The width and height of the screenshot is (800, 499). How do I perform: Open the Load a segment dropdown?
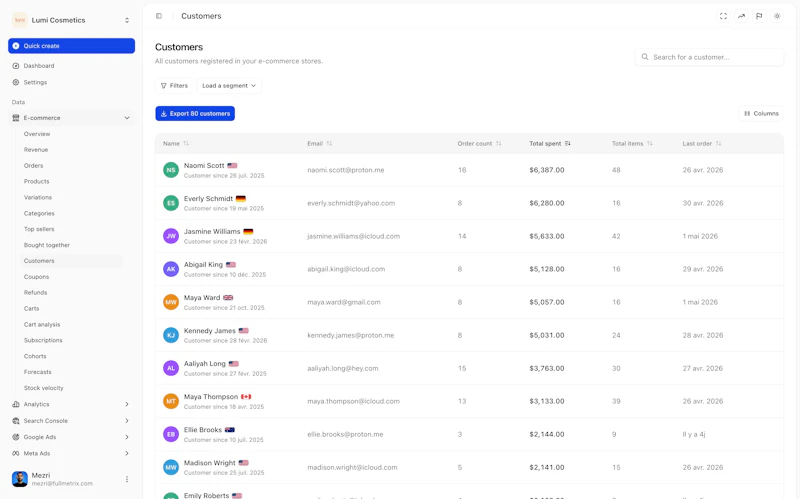coord(229,86)
